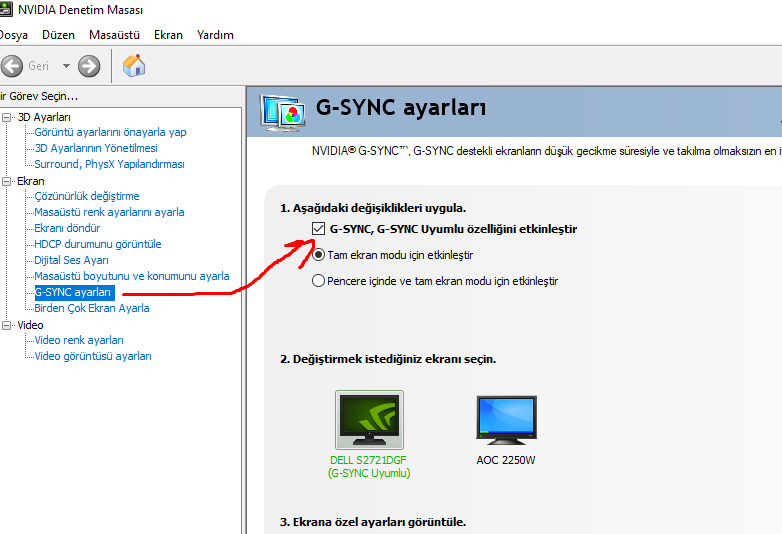Open the Yardım menu
Image resolution: width=782 pixels, height=534 pixels.
pyautogui.click(x=215, y=35)
